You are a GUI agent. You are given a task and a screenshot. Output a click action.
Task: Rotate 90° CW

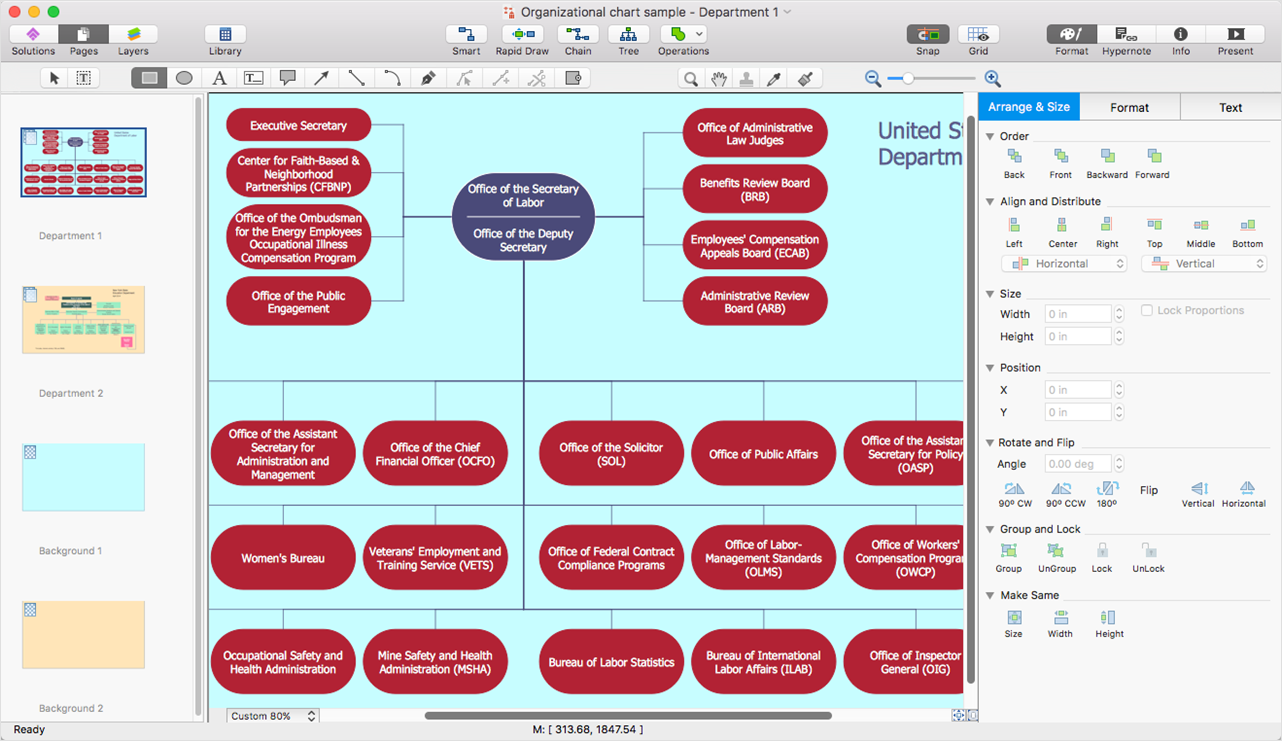tap(1015, 494)
